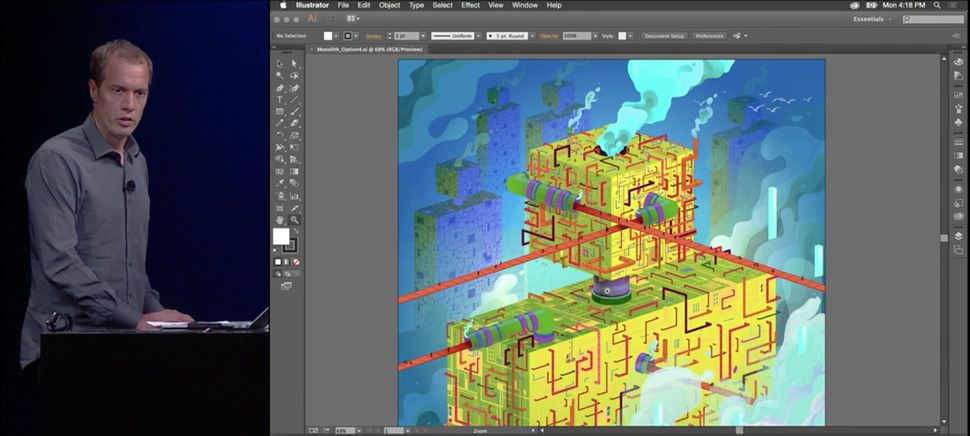Select the Pen tool

pyautogui.click(x=280, y=87)
